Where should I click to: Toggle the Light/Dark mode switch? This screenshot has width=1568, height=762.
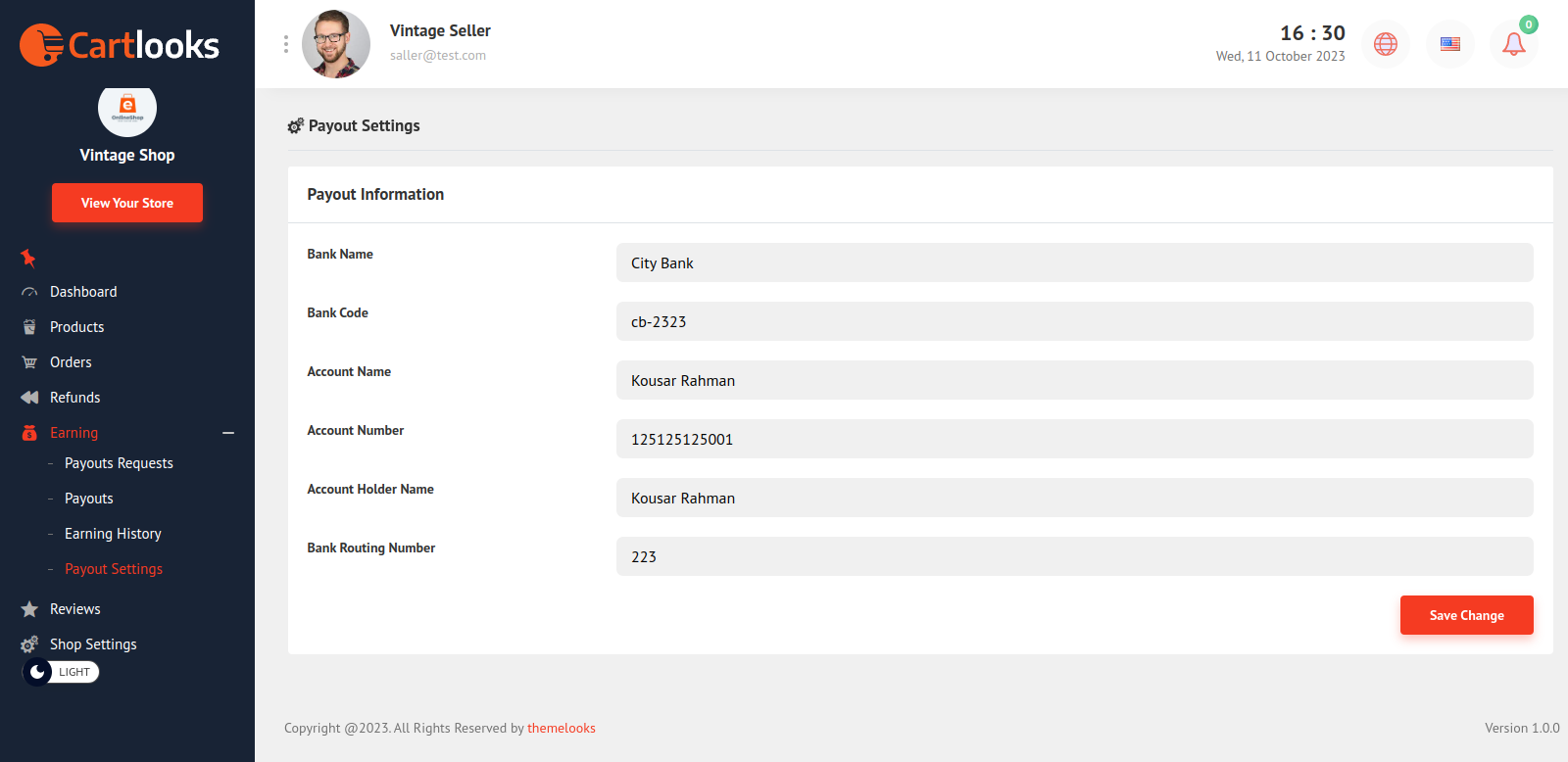point(61,672)
